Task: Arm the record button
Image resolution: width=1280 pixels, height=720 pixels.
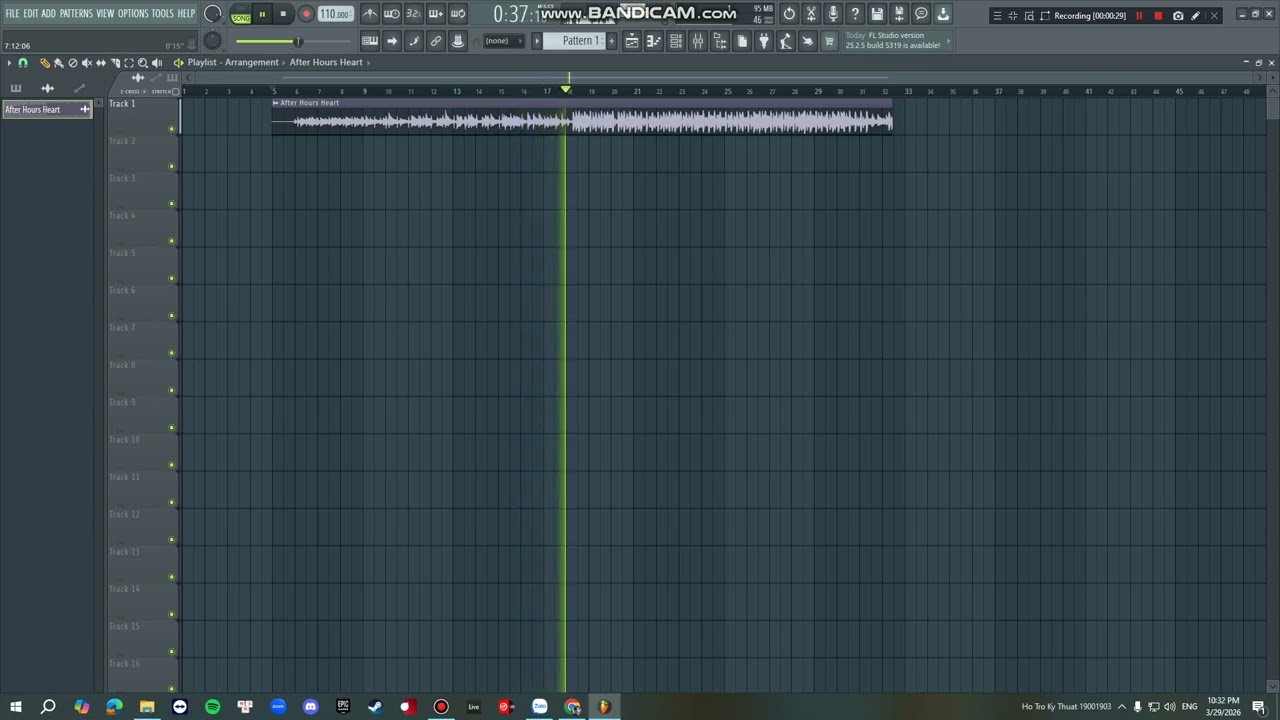Action: 306,14
